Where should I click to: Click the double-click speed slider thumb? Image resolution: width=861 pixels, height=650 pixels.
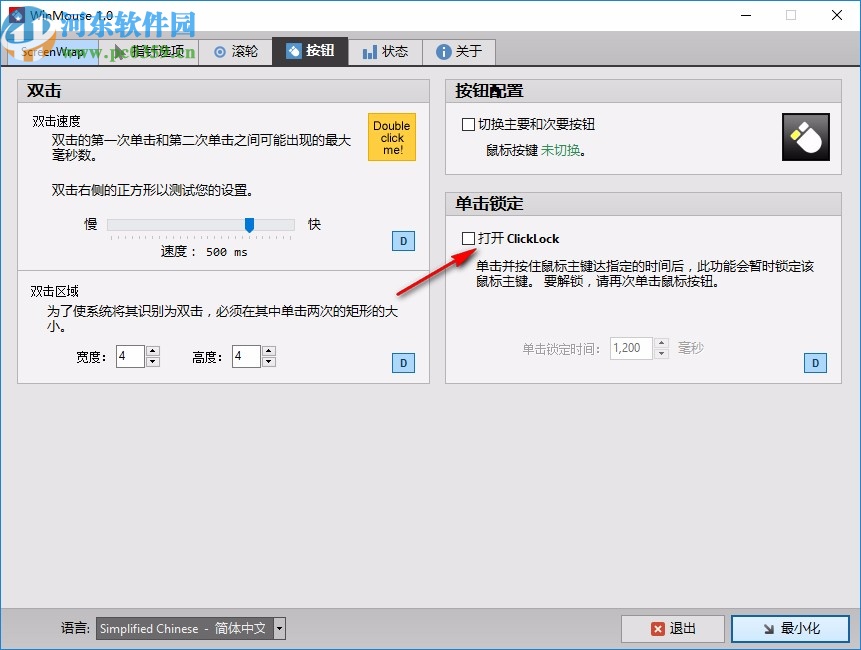[x=249, y=225]
